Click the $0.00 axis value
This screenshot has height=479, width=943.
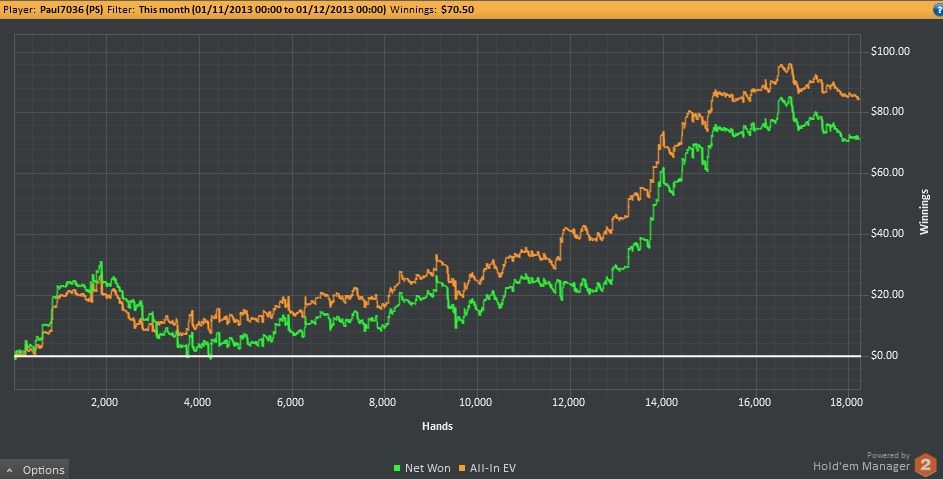885,355
